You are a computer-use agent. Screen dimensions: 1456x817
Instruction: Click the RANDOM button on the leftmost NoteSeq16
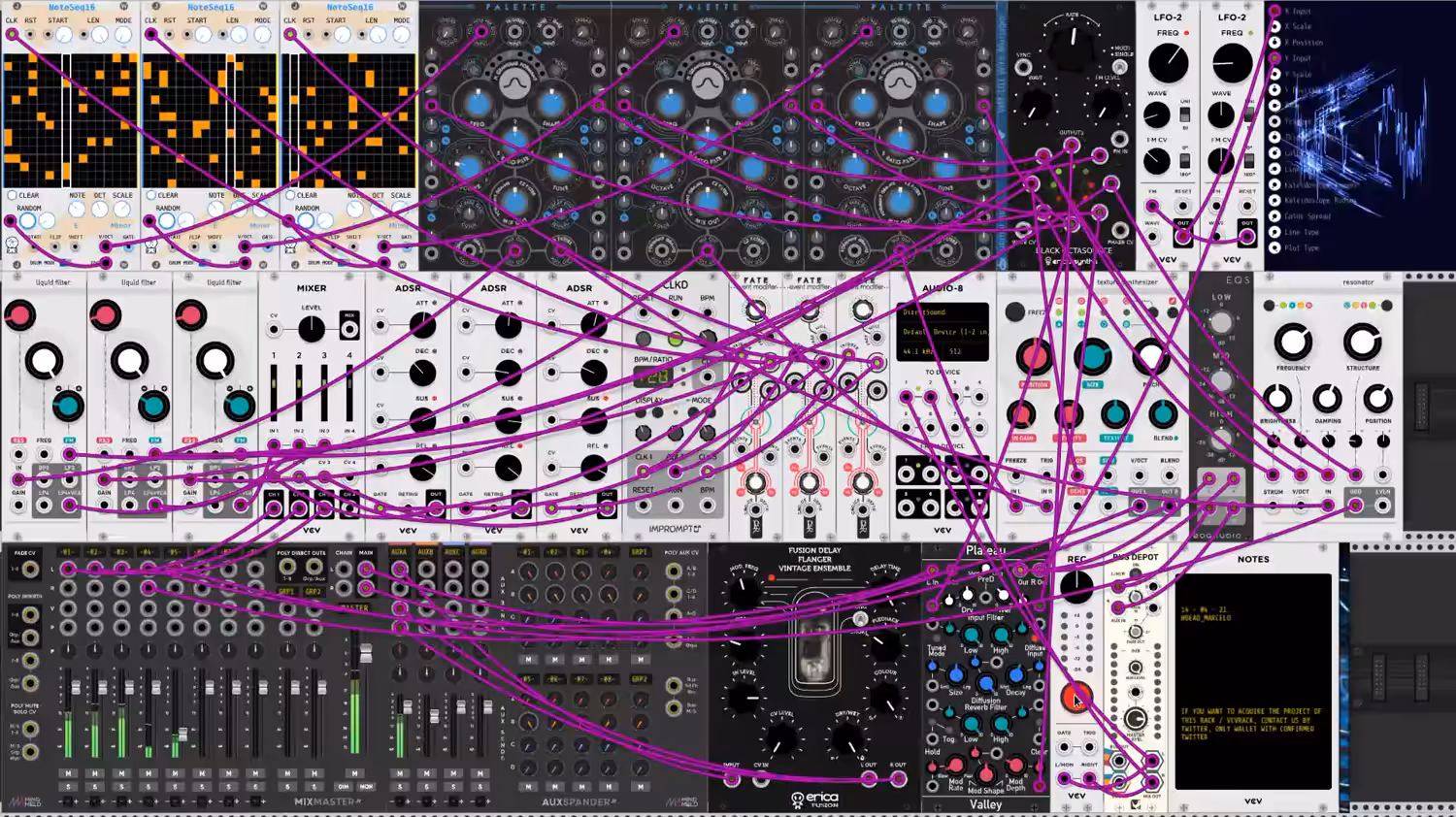pyautogui.click(x=27, y=220)
